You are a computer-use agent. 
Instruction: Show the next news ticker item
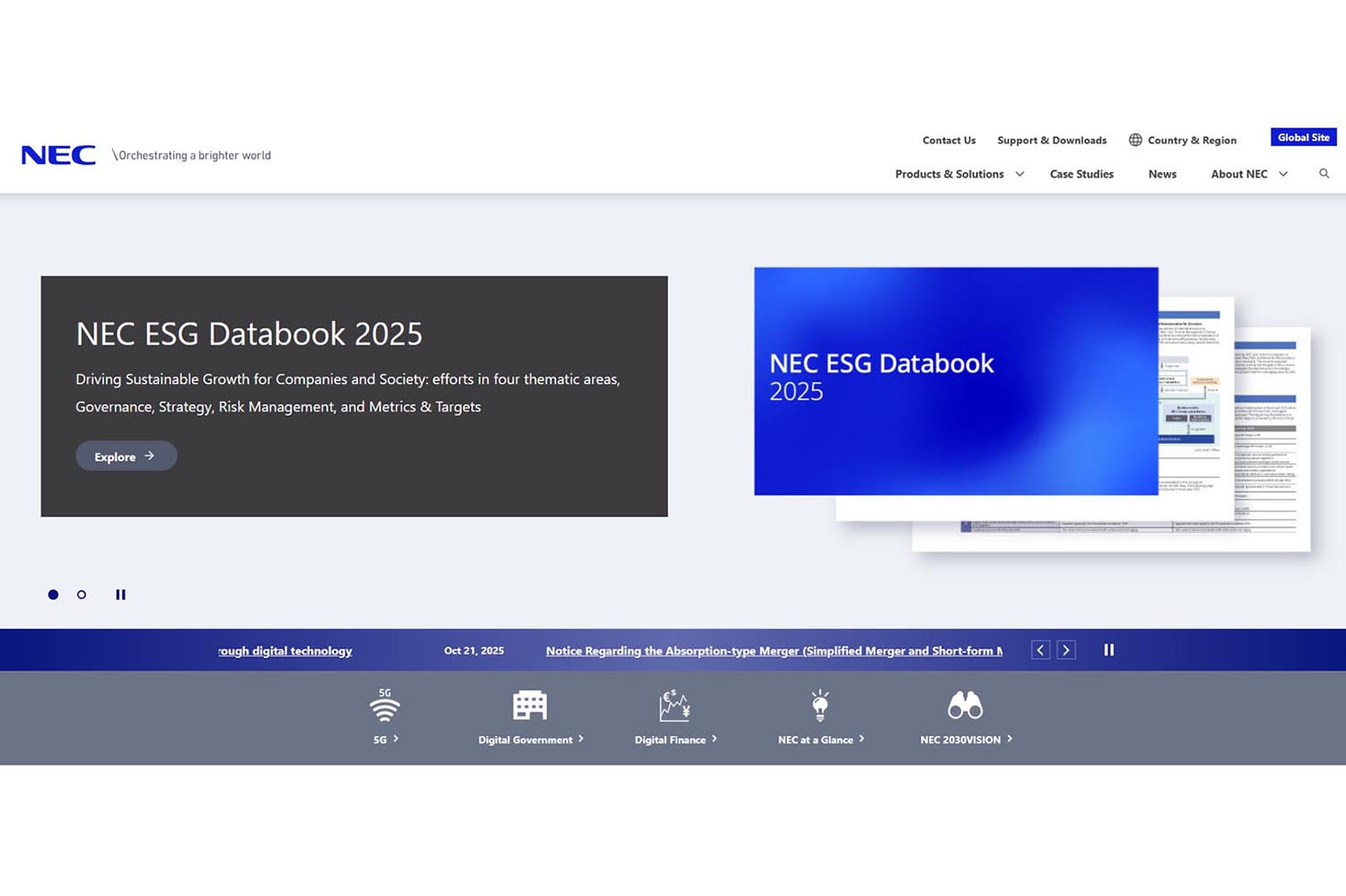(x=1066, y=650)
